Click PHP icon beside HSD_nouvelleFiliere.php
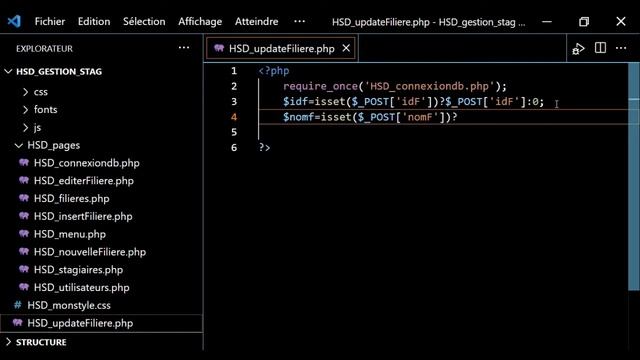The height and width of the screenshot is (360, 640). [x=24, y=251]
